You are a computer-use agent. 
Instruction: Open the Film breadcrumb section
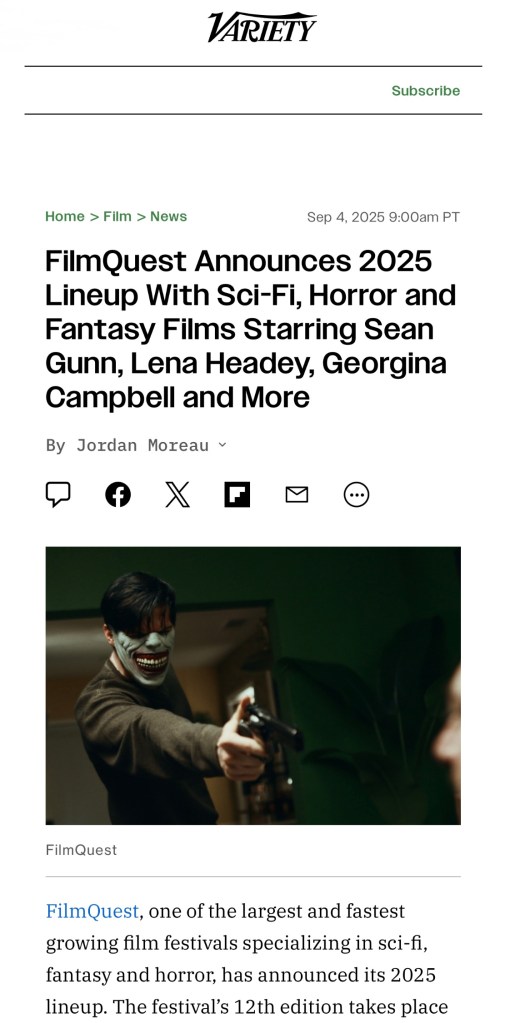[117, 217]
